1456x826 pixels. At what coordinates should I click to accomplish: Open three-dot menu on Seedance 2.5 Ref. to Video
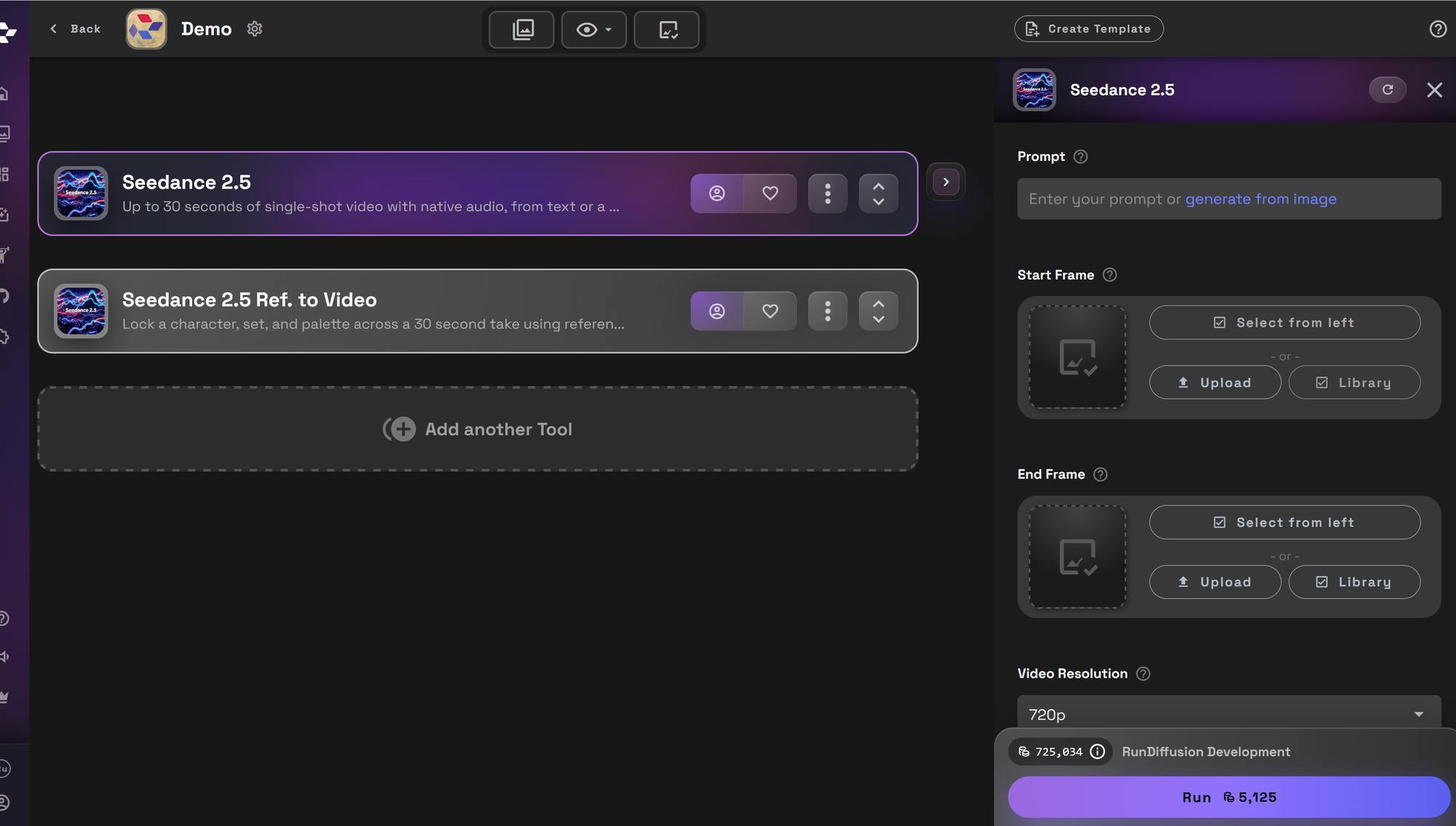tap(828, 311)
